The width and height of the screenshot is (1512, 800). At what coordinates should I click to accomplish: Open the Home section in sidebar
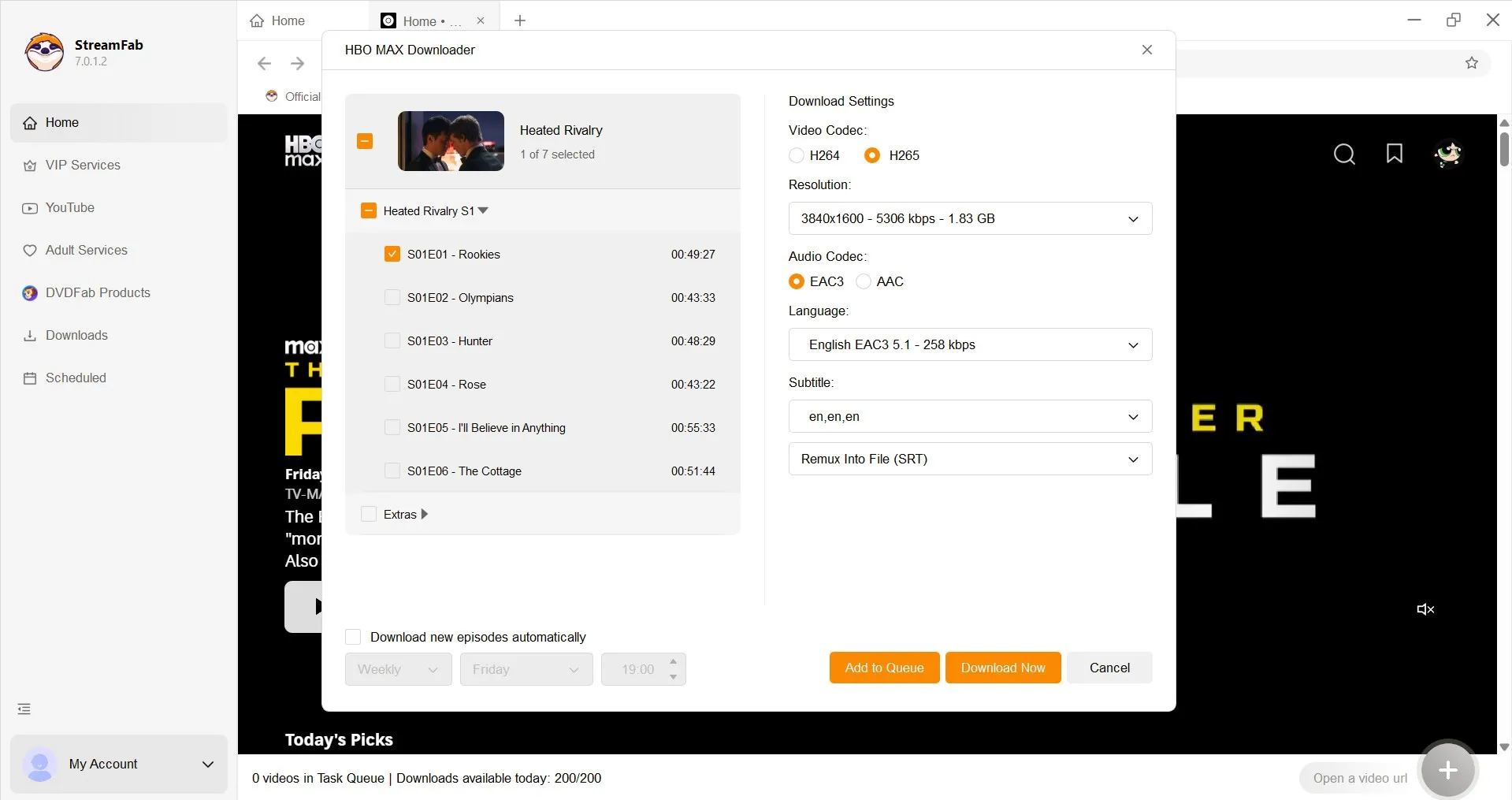click(x=64, y=122)
